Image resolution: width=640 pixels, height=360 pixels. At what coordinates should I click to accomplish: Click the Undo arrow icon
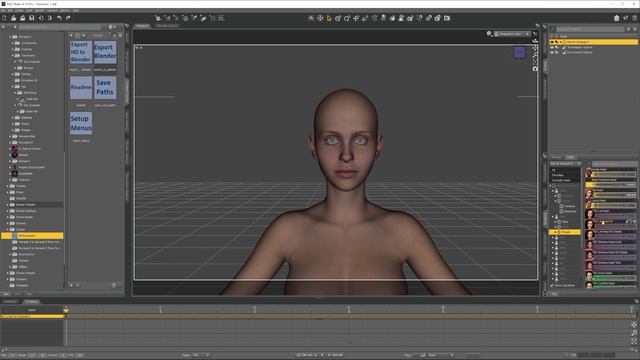tap(59, 18)
